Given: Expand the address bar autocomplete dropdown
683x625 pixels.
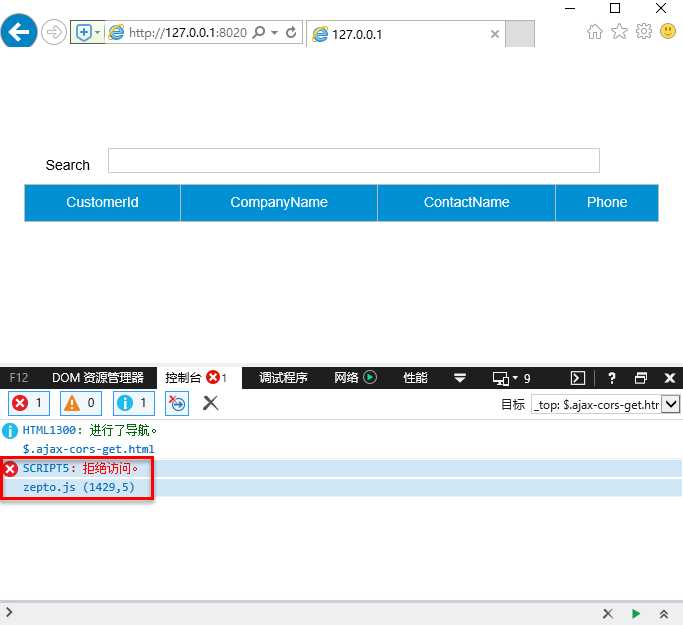Looking at the screenshot, I should tap(274, 33).
